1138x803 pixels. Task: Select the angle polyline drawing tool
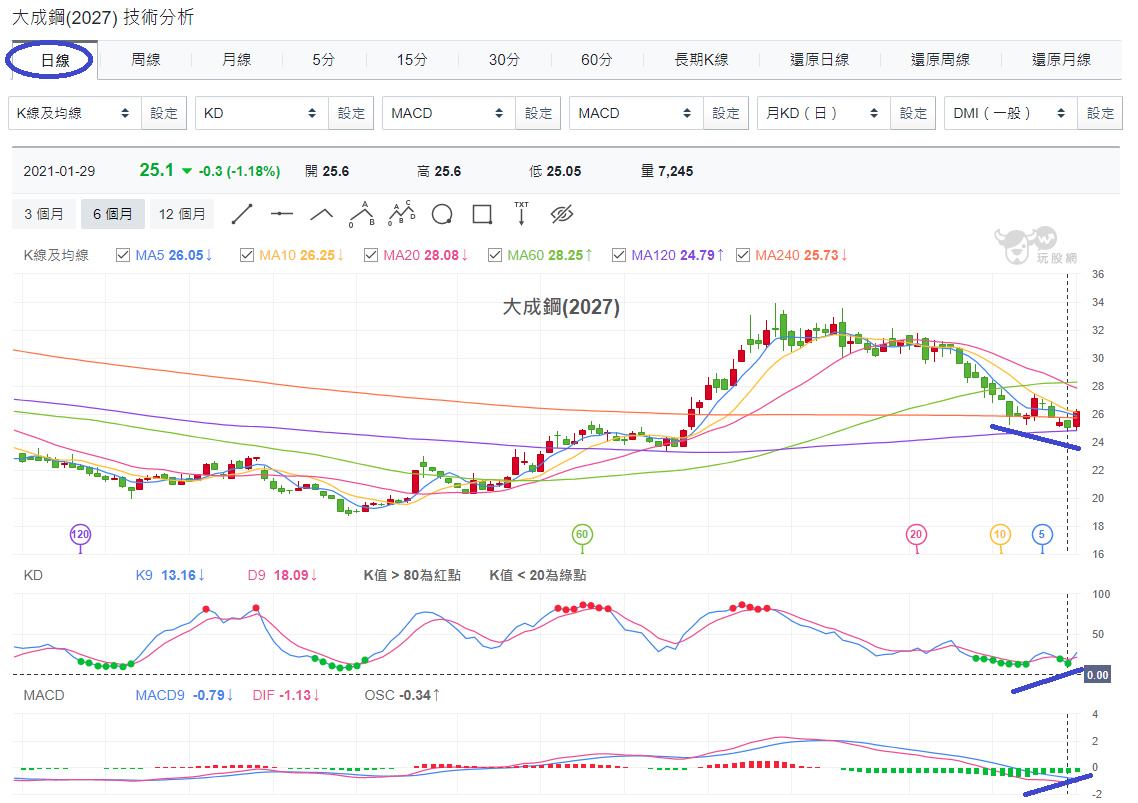coord(322,214)
